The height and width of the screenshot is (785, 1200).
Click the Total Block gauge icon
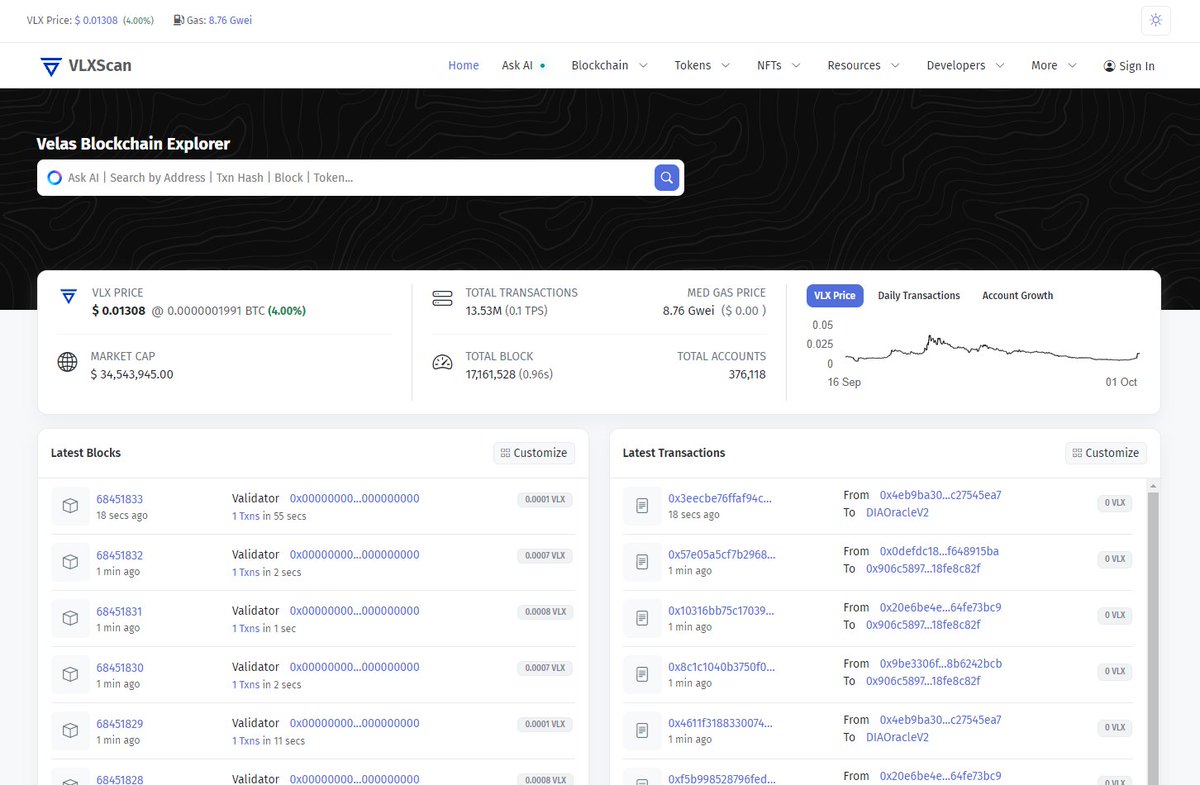[442, 362]
